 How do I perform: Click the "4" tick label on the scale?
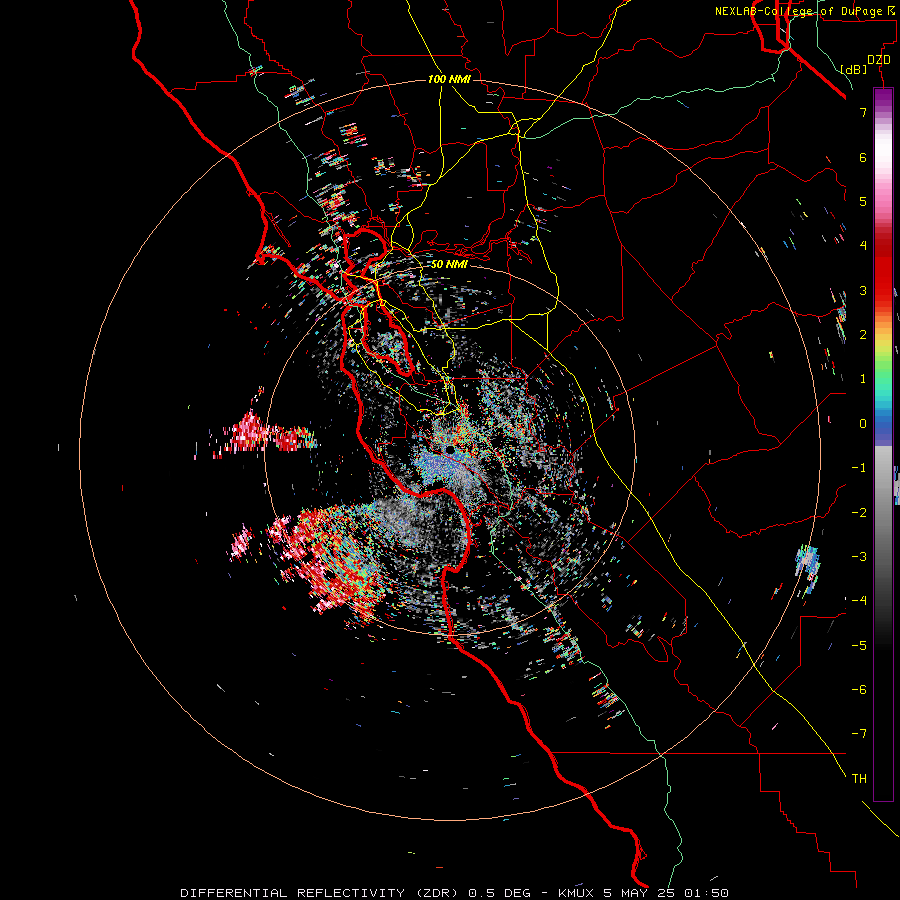click(x=863, y=246)
